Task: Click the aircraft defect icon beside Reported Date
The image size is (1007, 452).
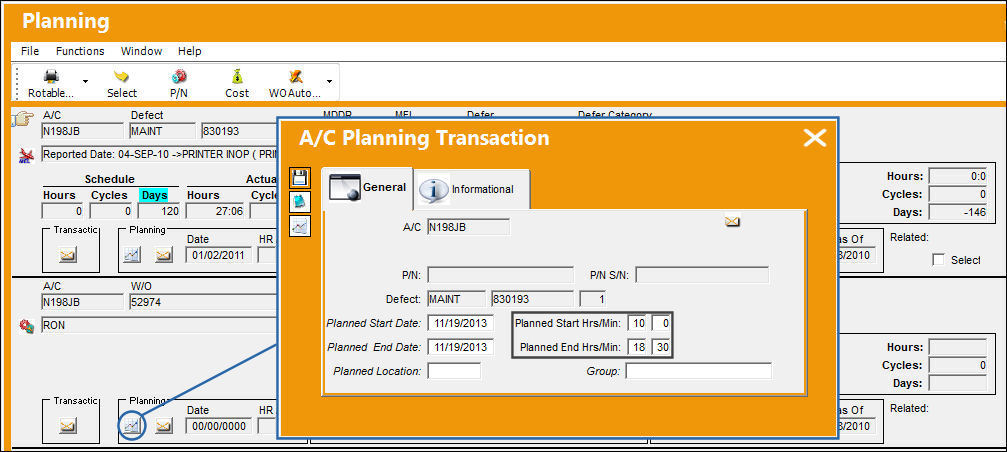Action: point(26,155)
